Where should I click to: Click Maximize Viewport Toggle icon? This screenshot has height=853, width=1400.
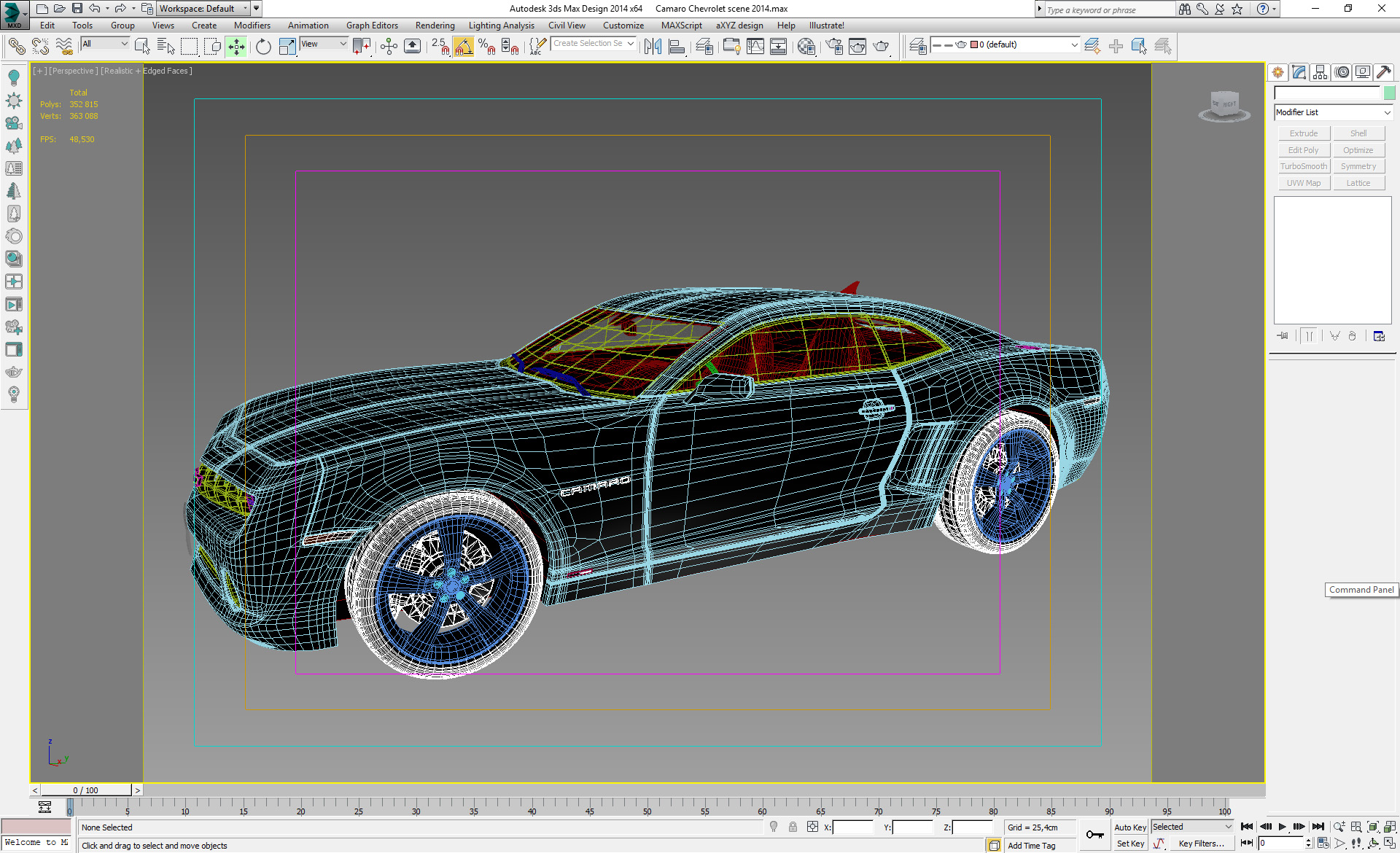(1390, 844)
